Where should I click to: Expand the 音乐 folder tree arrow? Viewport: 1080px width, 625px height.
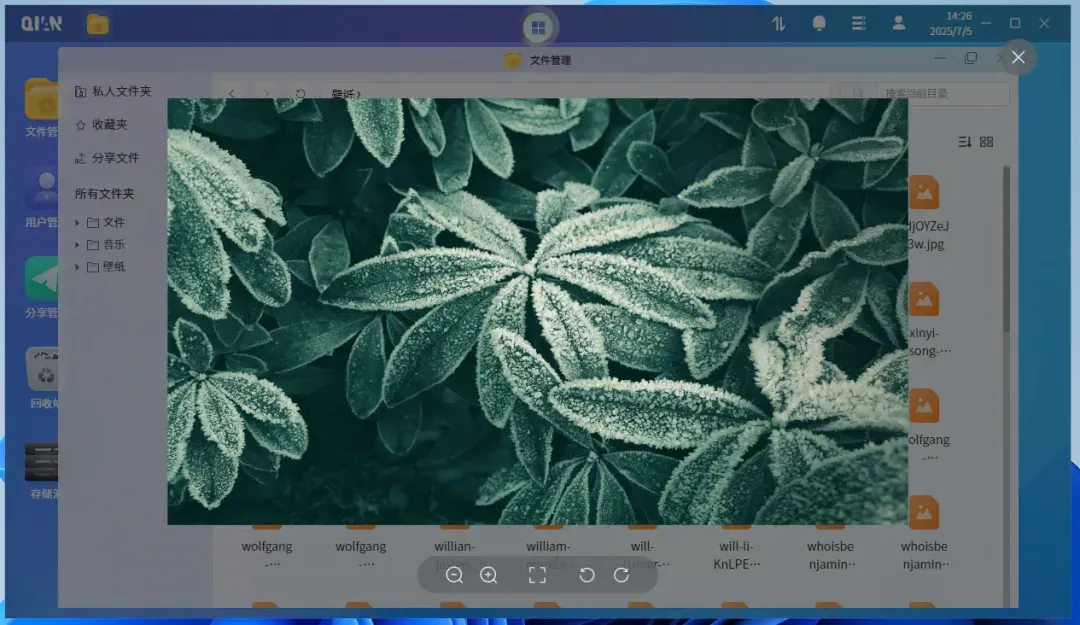pyautogui.click(x=77, y=245)
